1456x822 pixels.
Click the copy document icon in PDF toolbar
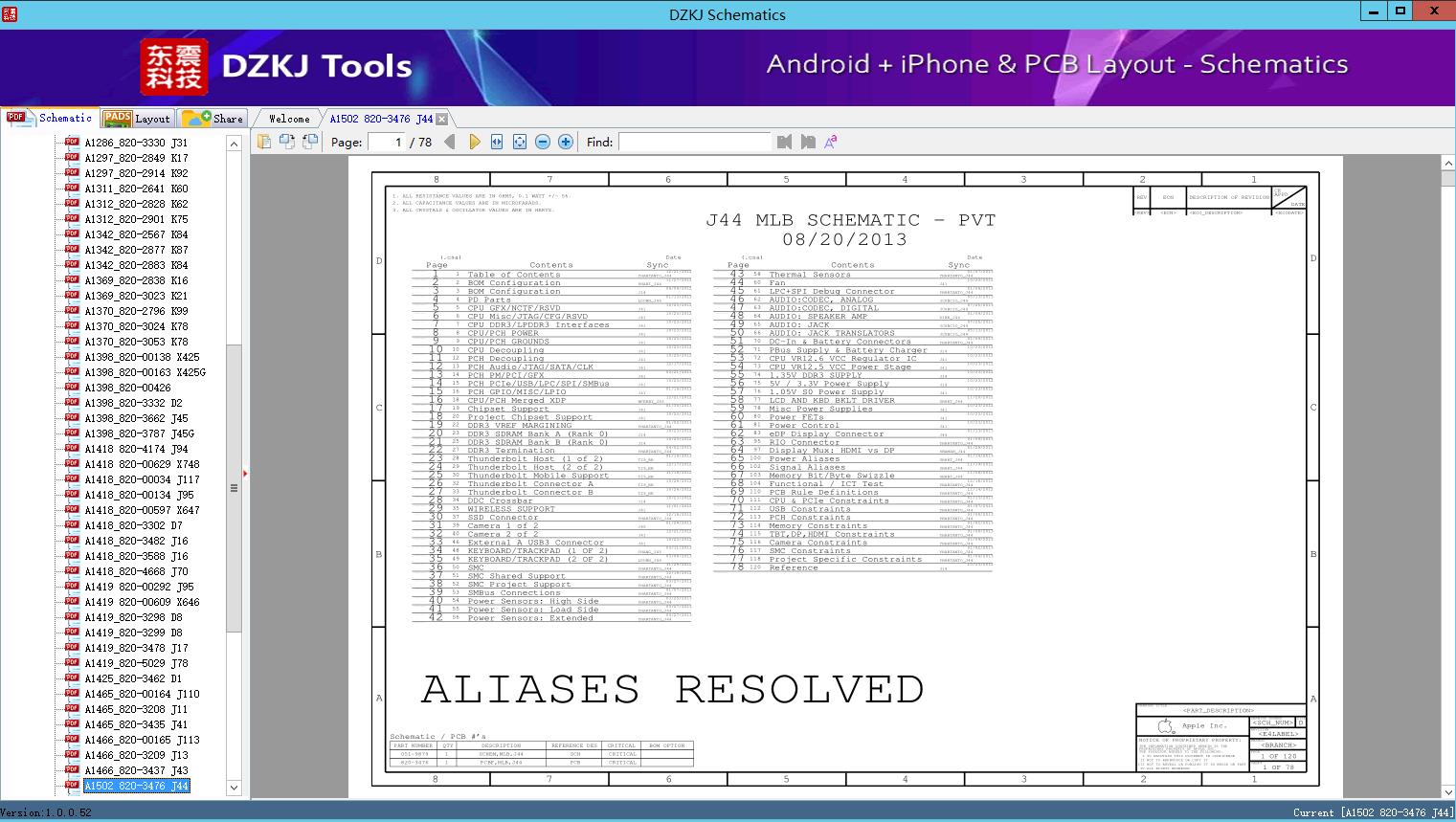[x=263, y=142]
